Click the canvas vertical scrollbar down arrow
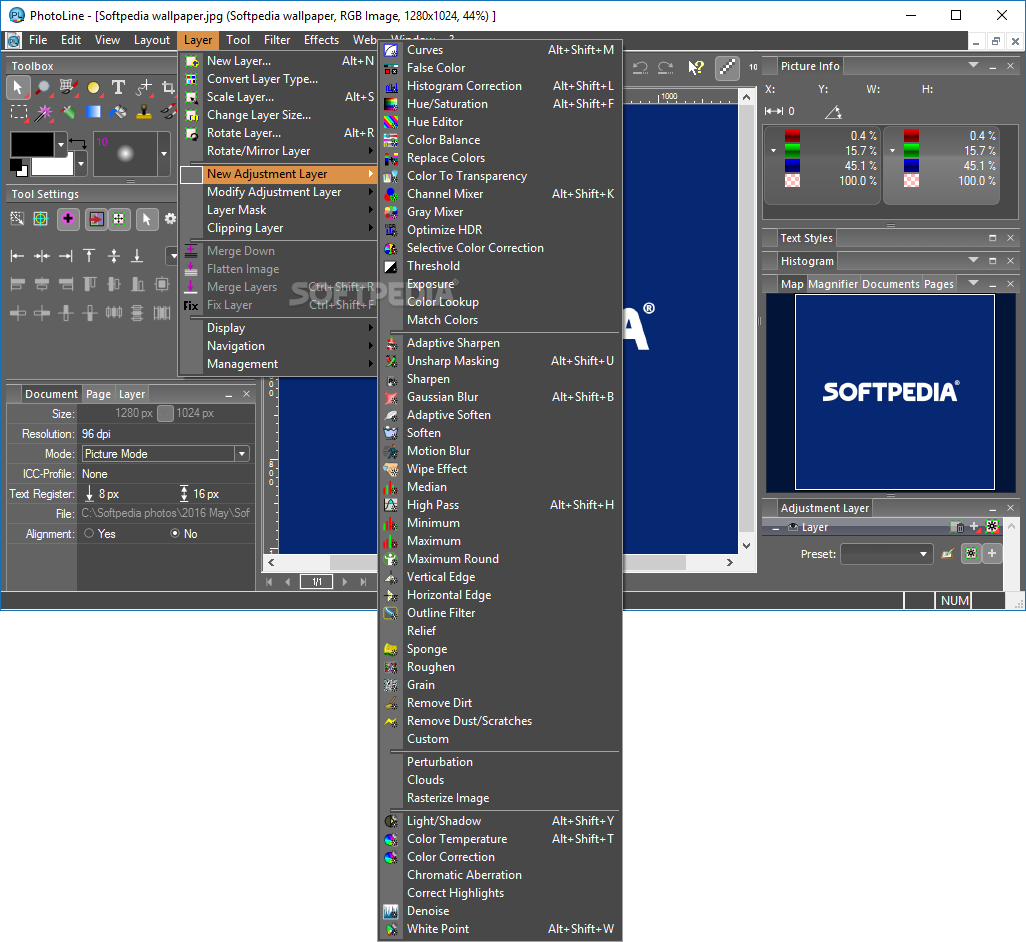Viewport: 1026px width, 942px height. coord(746,546)
